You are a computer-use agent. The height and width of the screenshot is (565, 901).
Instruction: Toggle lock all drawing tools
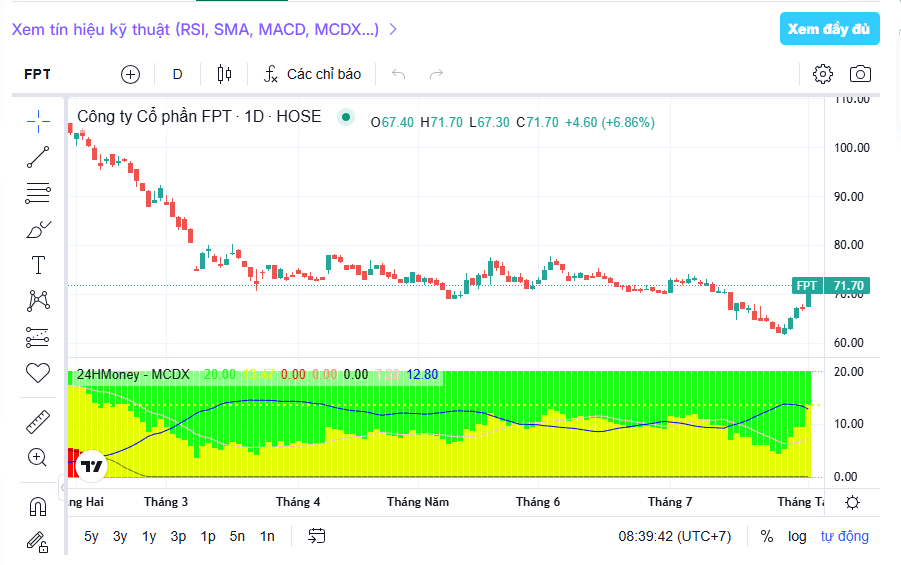pos(38,542)
